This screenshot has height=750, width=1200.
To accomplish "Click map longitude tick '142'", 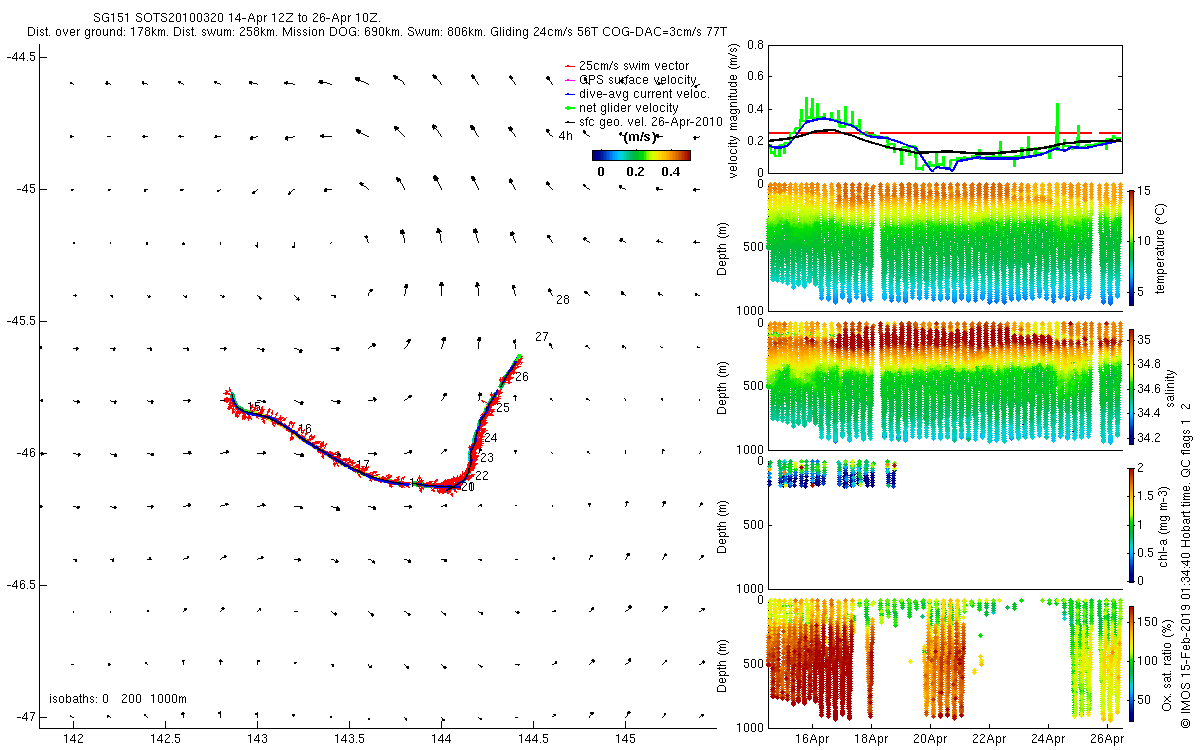I will pyautogui.click(x=73, y=739).
